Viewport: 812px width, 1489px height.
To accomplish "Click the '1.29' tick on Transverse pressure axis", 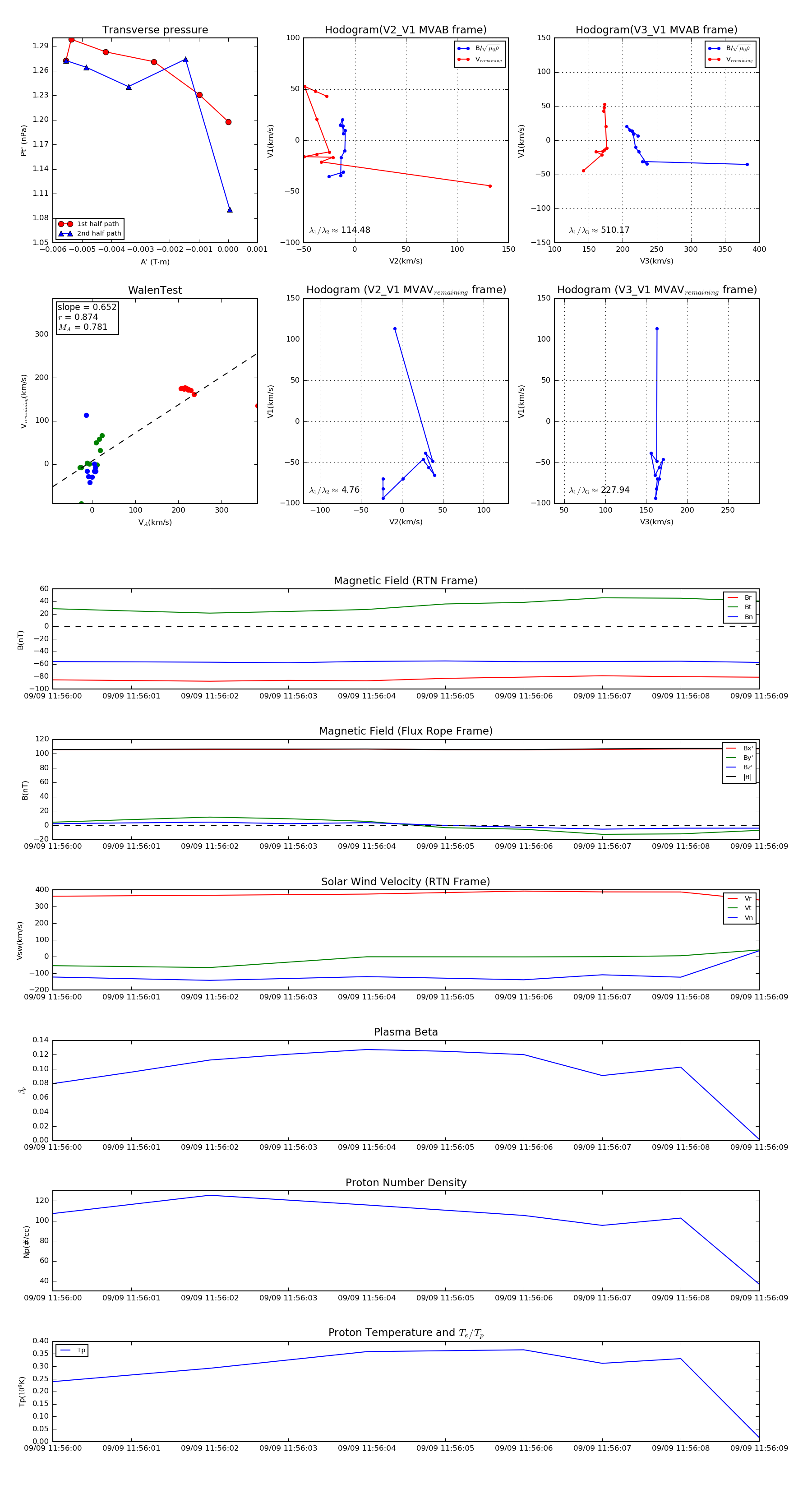I will (x=41, y=46).
